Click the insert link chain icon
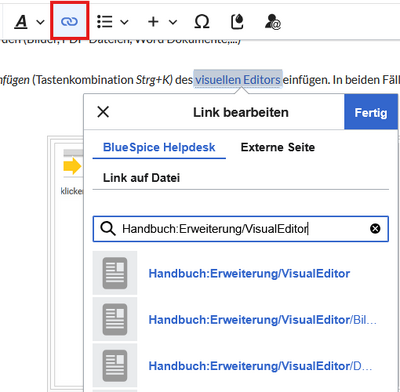The image size is (400, 392). click(x=69, y=22)
